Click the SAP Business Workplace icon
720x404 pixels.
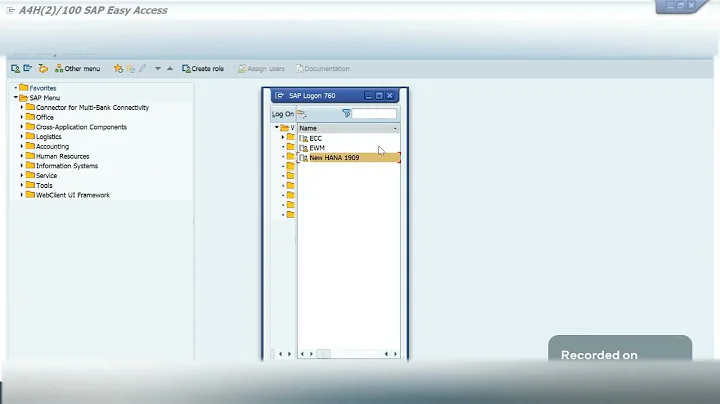43,69
